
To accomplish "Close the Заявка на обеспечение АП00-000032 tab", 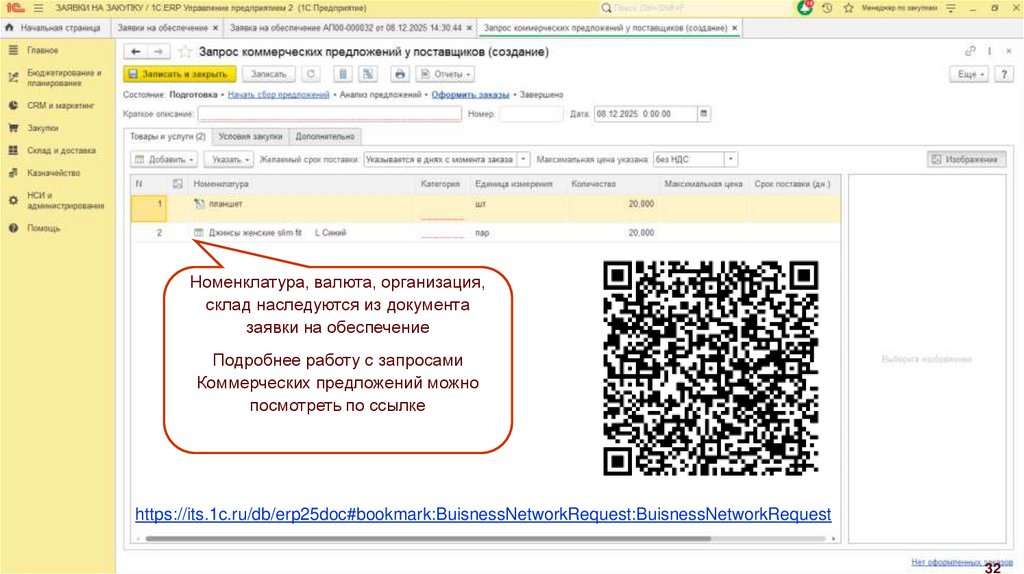I will click(x=469, y=28).
